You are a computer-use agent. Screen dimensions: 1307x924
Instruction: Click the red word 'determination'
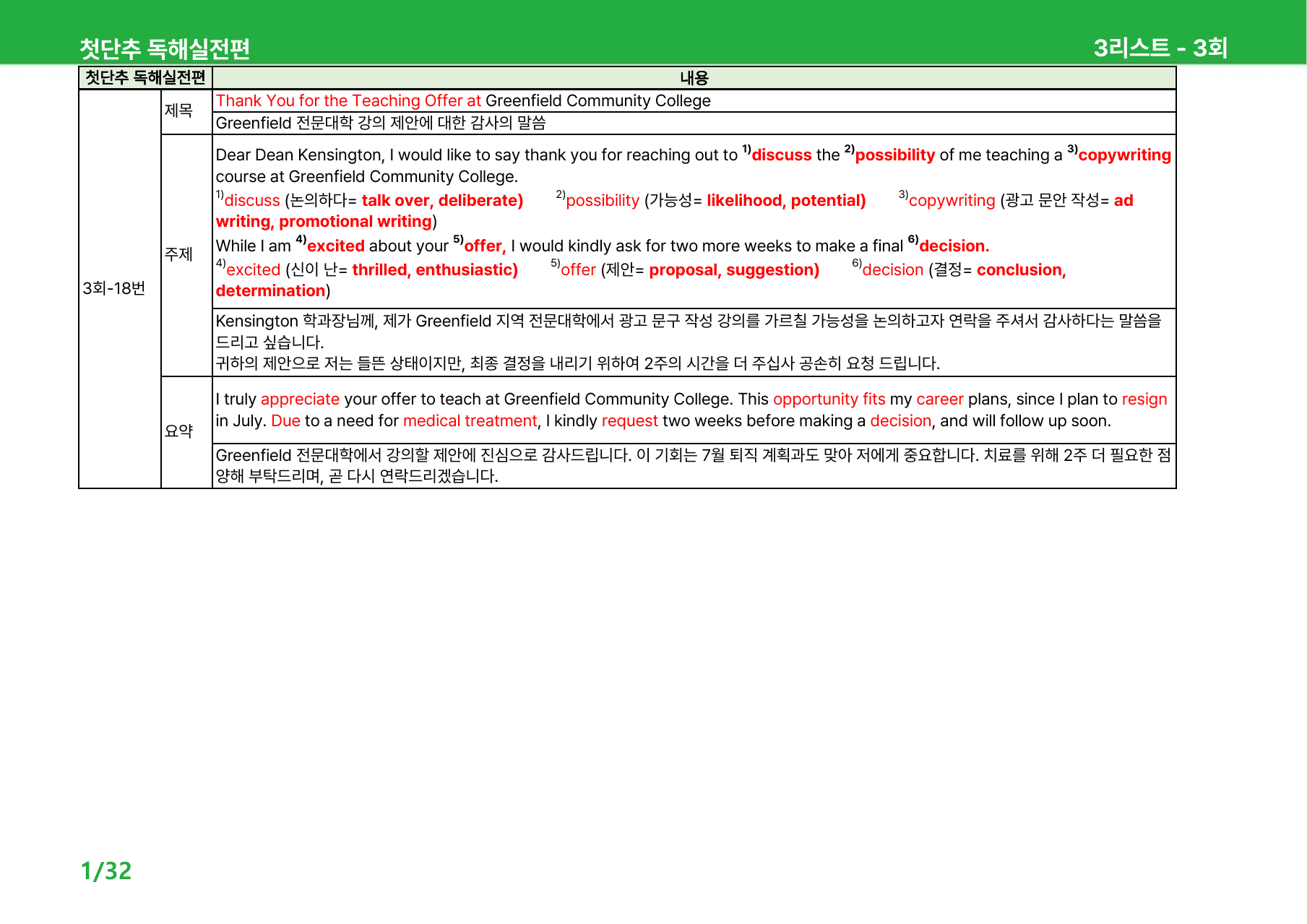click(270, 290)
